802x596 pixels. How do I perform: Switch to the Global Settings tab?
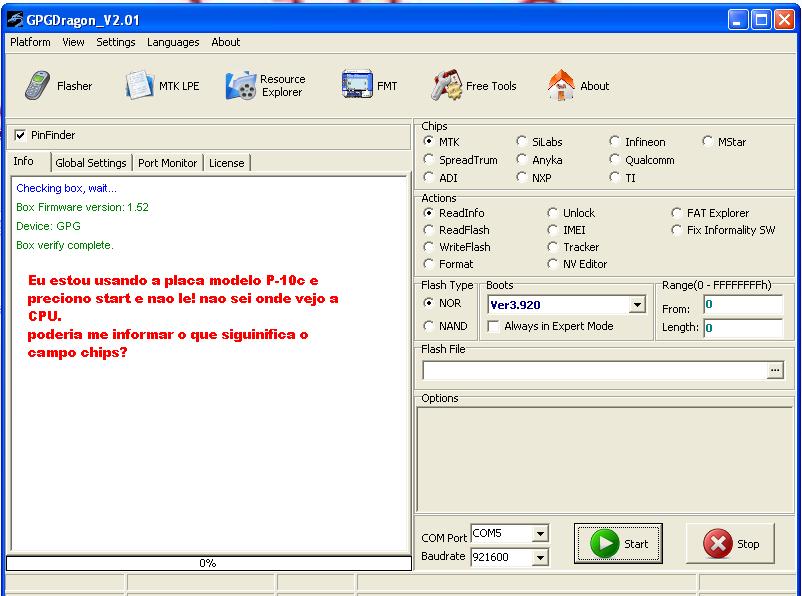91,163
